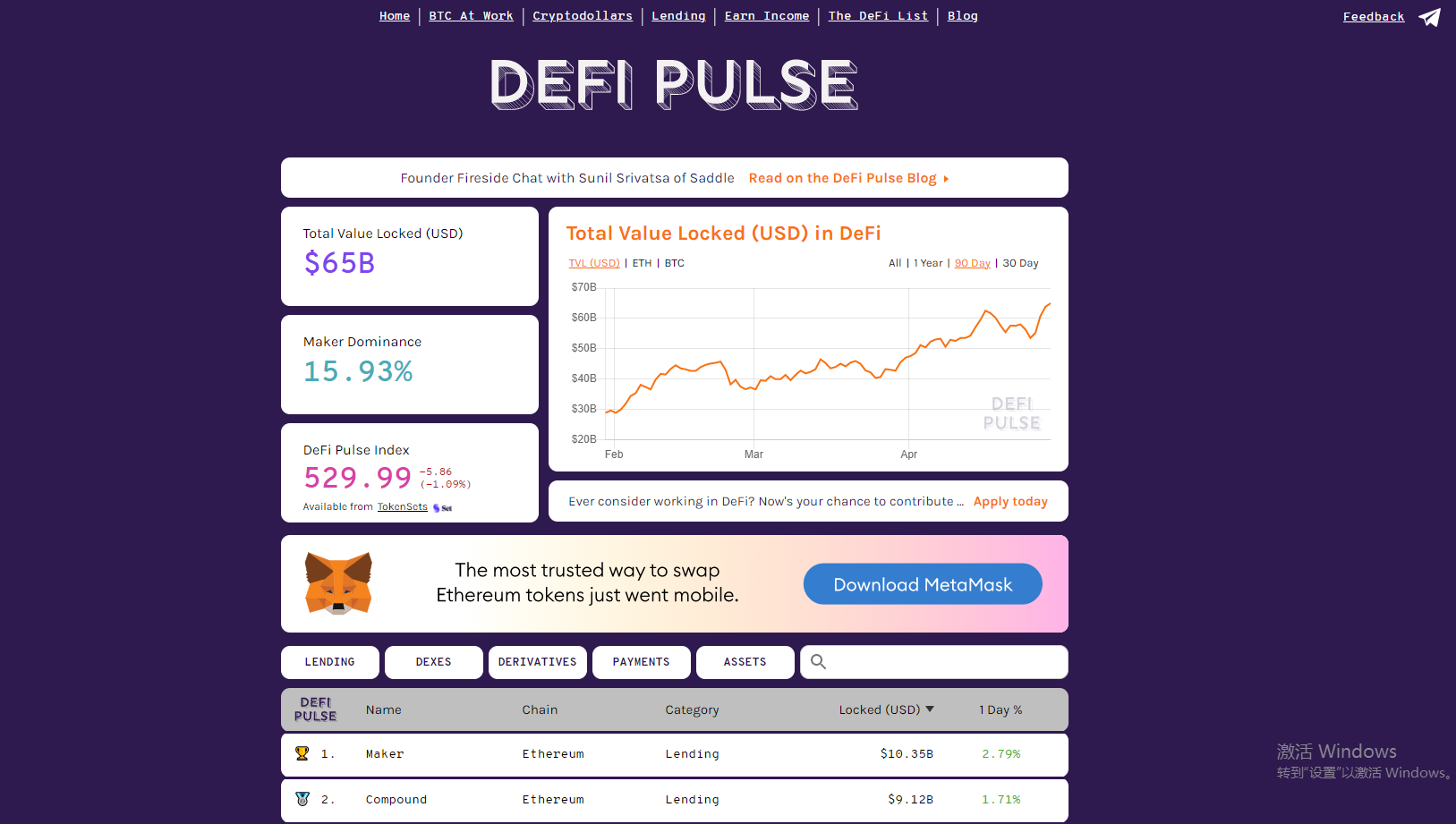Select the 30 Day chart range
The width and height of the screenshot is (1456, 824).
point(1020,263)
